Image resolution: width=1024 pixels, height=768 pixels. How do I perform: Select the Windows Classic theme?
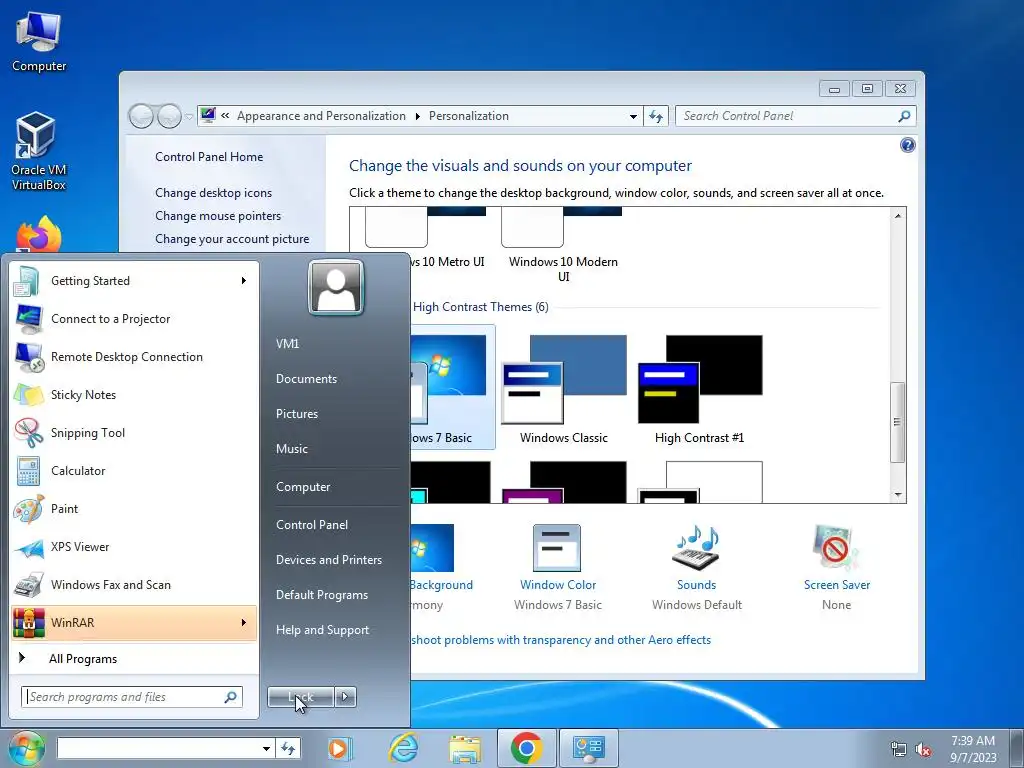[x=564, y=389]
